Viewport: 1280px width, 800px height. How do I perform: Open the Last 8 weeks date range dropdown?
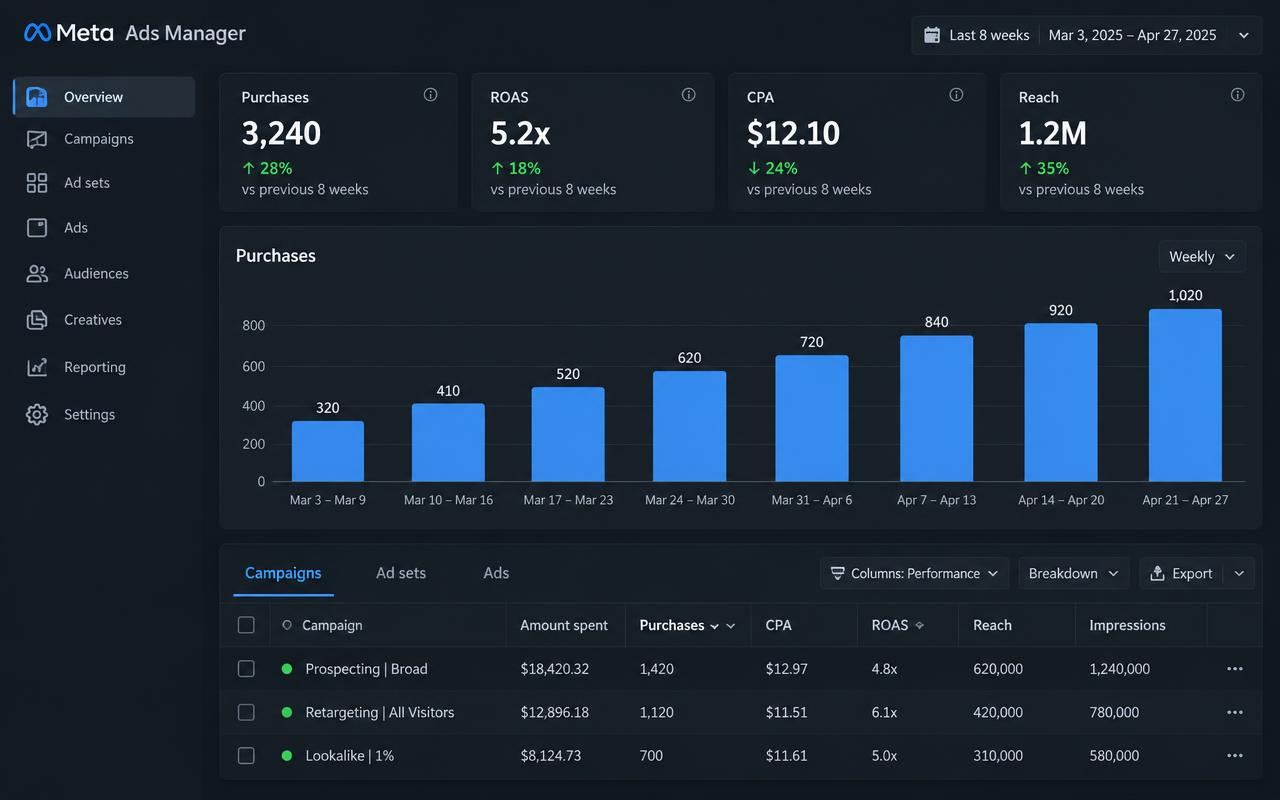click(x=1086, y=35)
